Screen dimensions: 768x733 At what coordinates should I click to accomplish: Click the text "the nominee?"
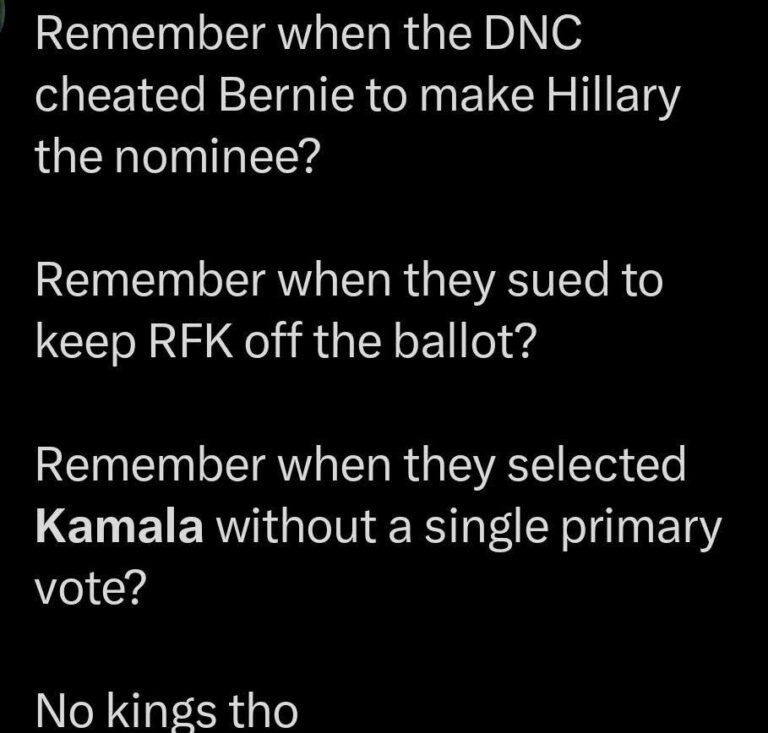click(x=174, y=155)
